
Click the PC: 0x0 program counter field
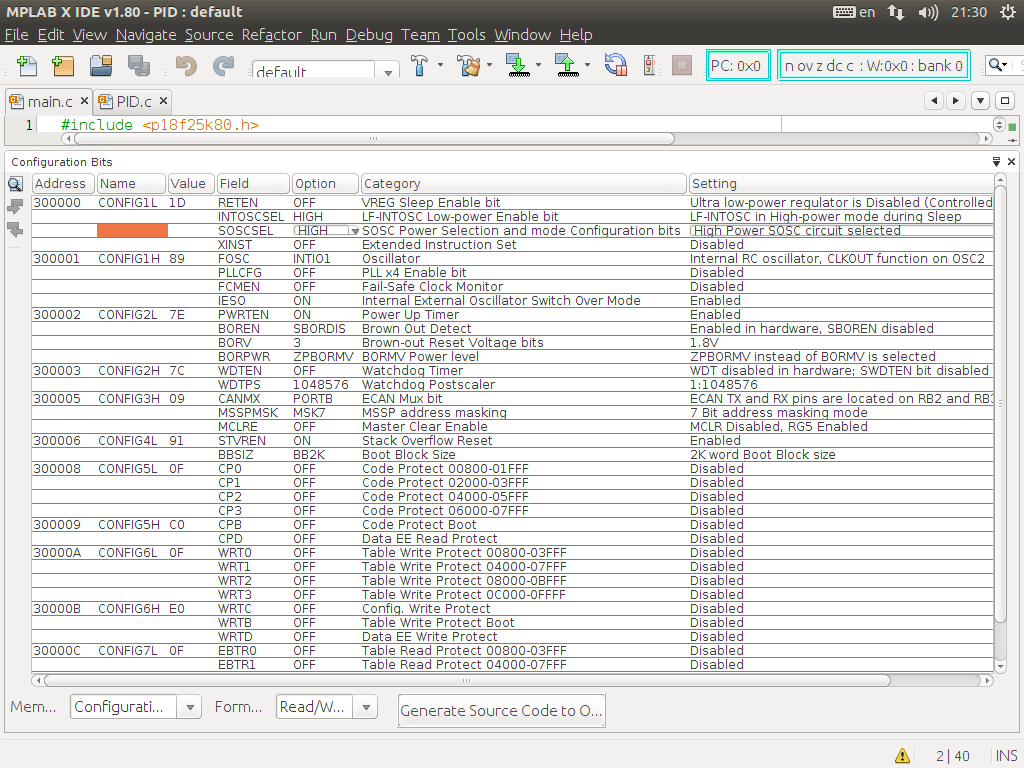pos(738,65)
